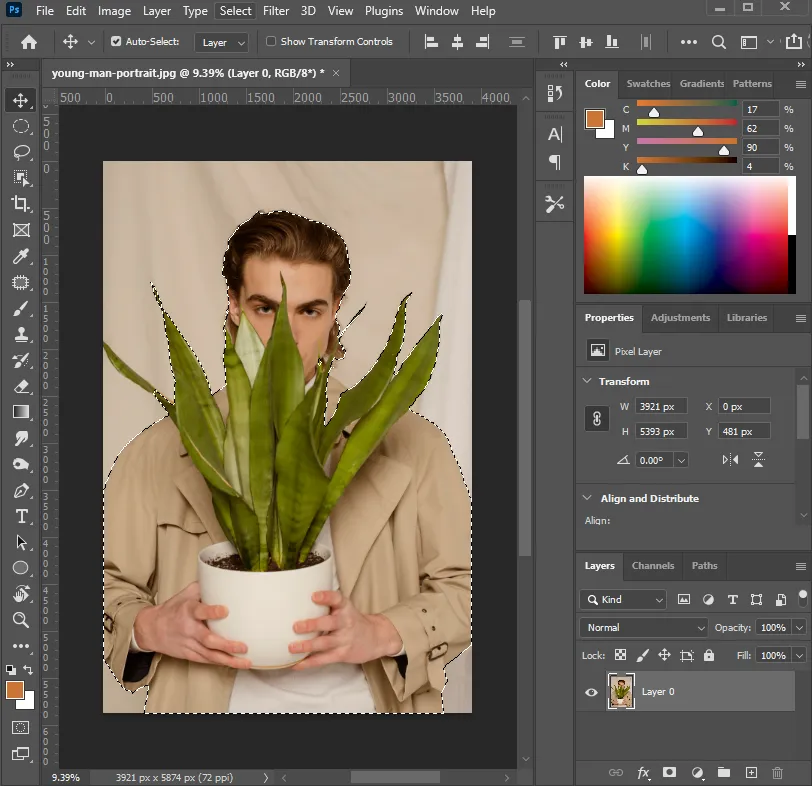Switch to the Channels tab

(653, 566)
